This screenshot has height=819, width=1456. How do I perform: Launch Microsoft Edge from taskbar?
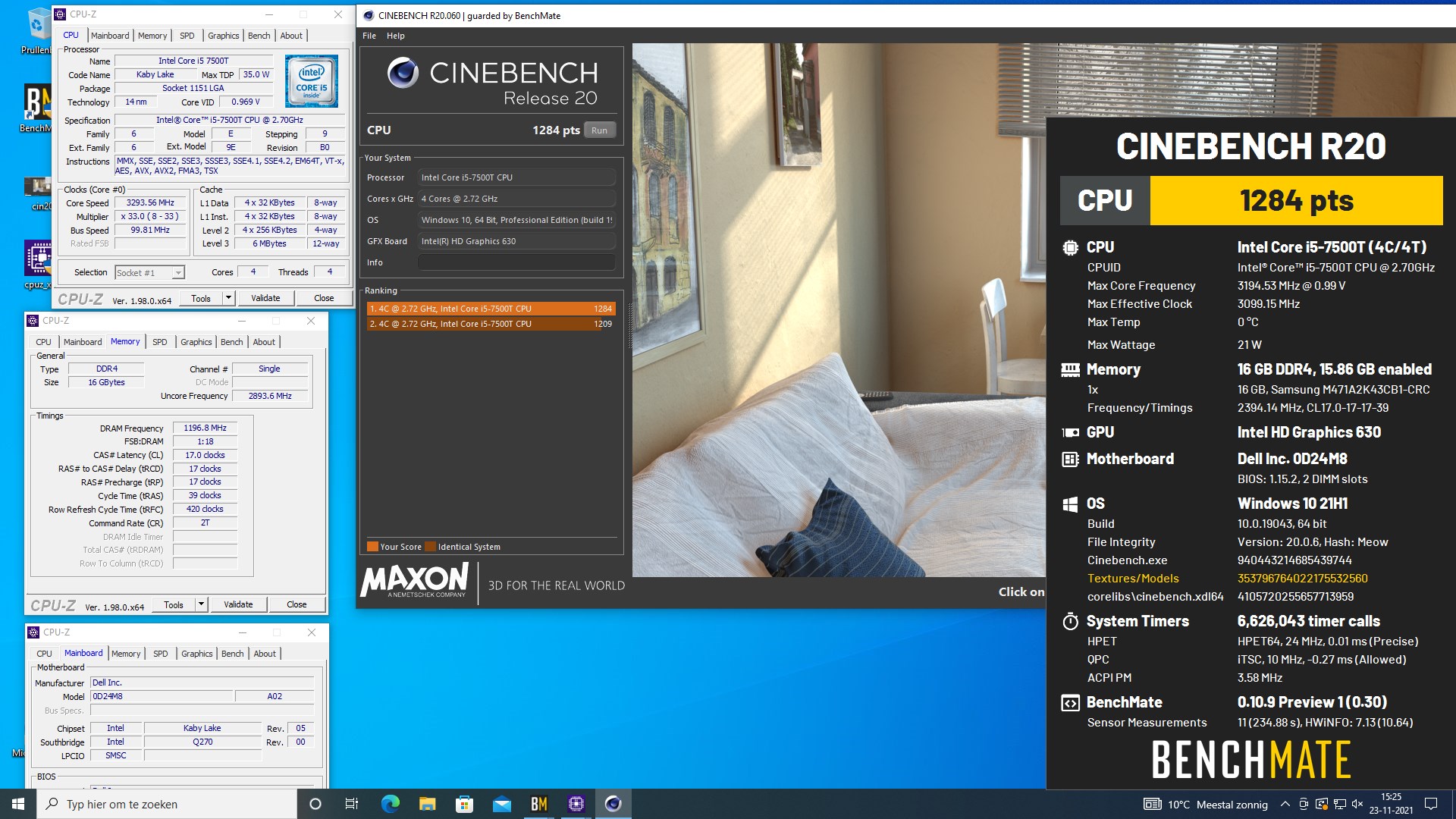[x=390, y=804]
